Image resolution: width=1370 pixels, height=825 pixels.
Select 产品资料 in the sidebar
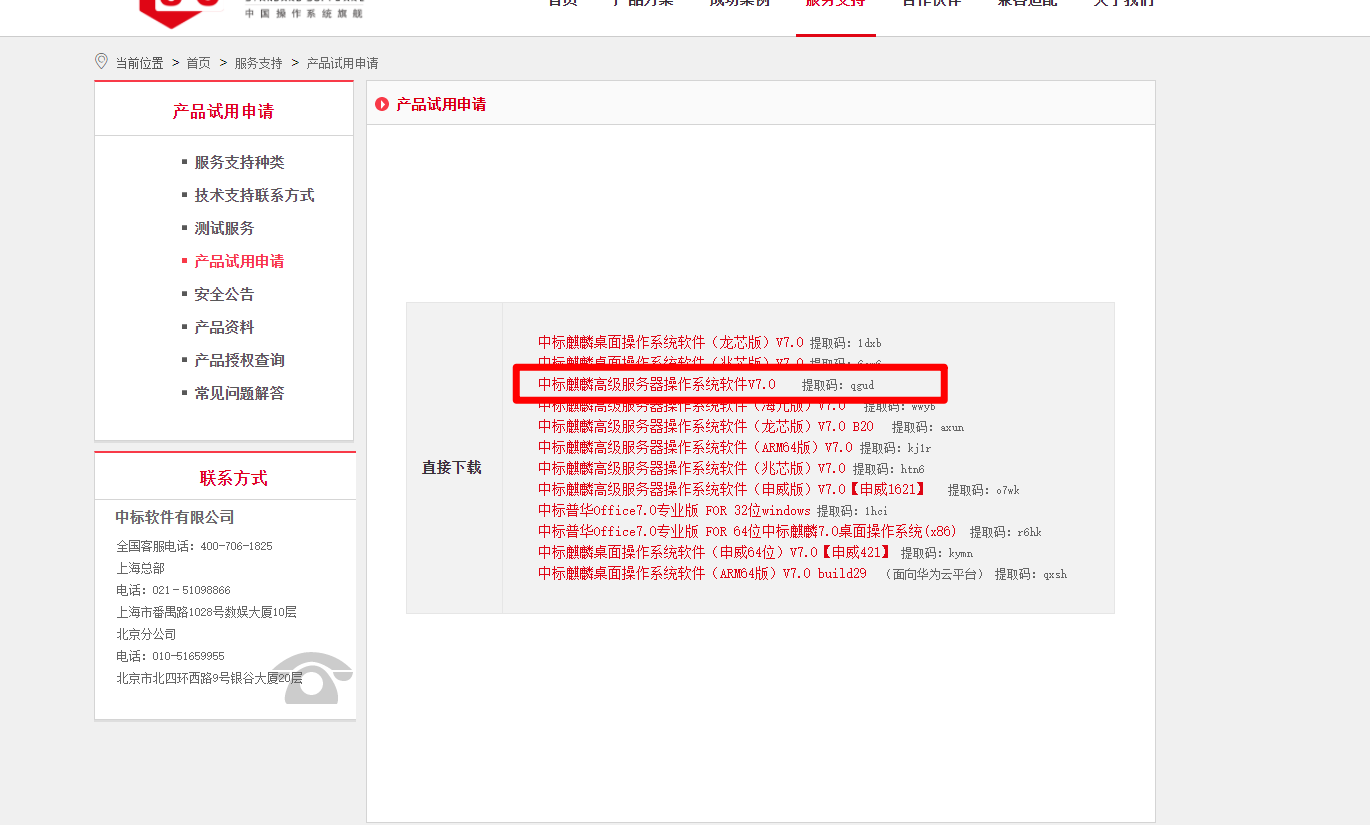[225, 326]
